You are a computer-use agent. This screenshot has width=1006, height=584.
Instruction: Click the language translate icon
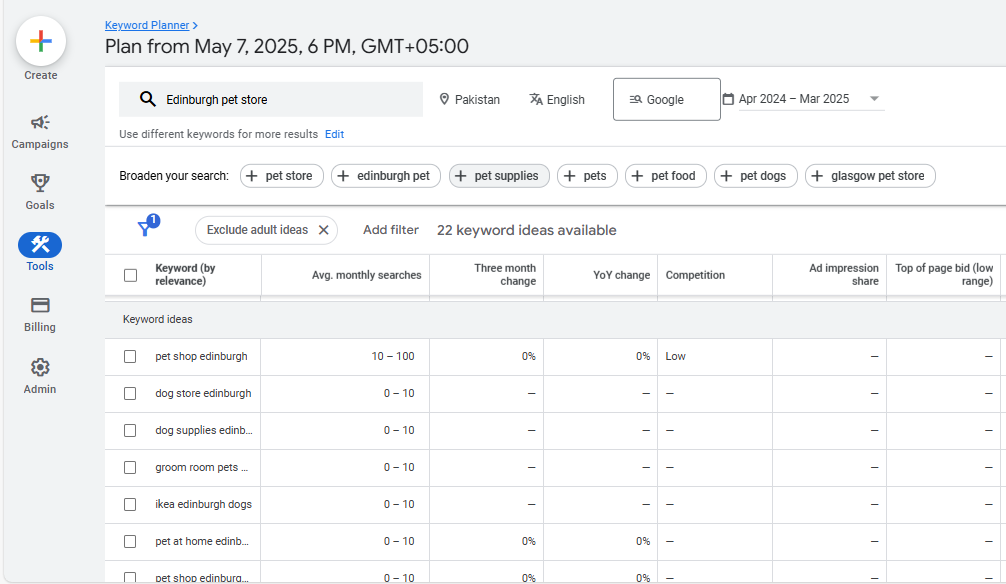pos(536,99)
